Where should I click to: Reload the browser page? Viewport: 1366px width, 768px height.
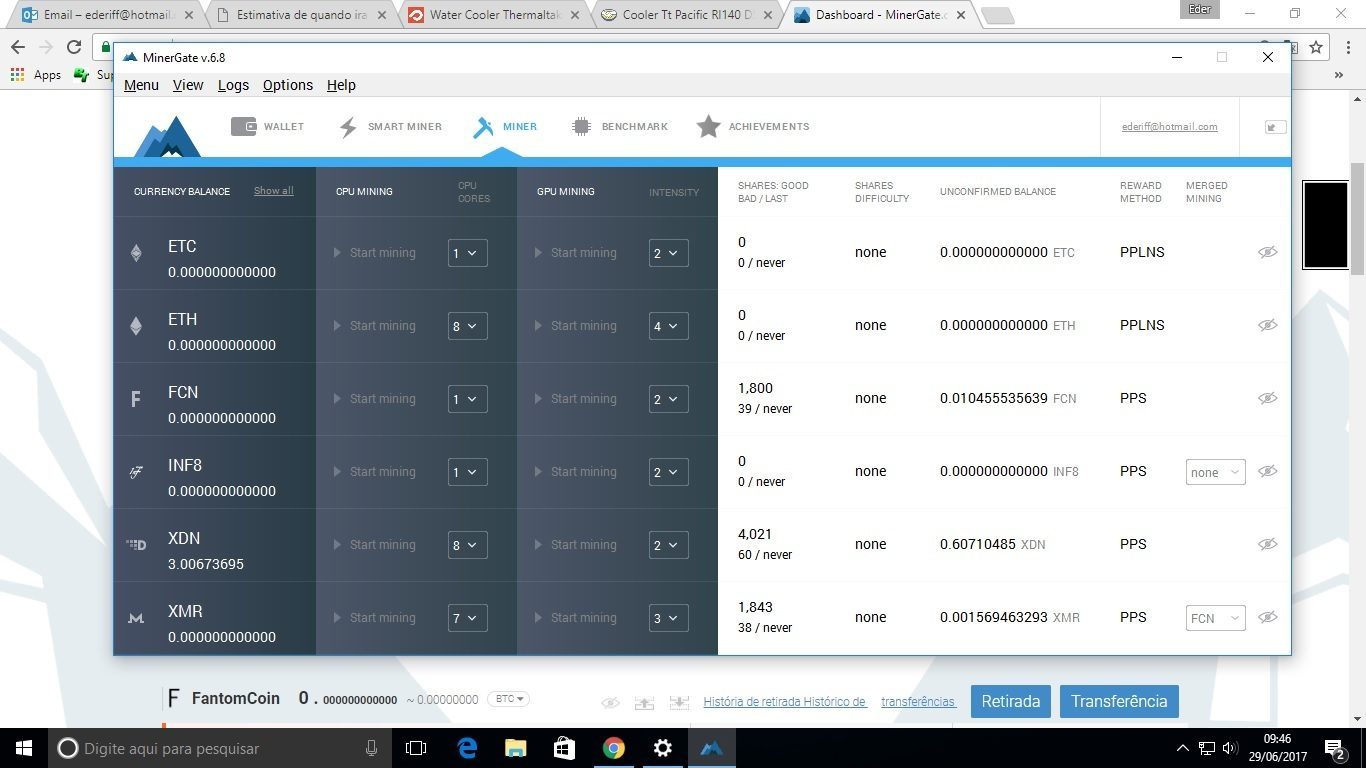tap(73, 47)
